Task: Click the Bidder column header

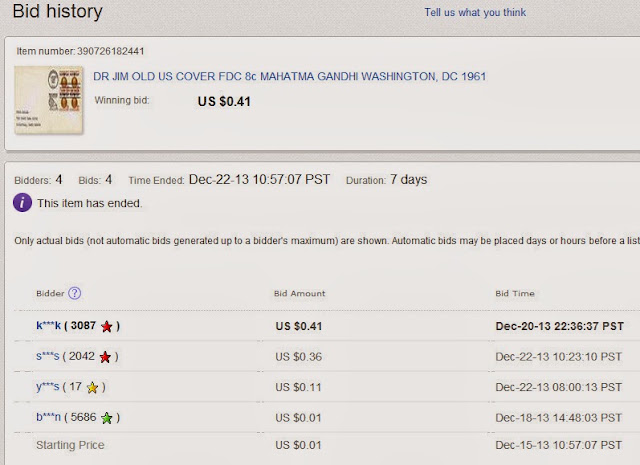Action: (x=50, y=293)
